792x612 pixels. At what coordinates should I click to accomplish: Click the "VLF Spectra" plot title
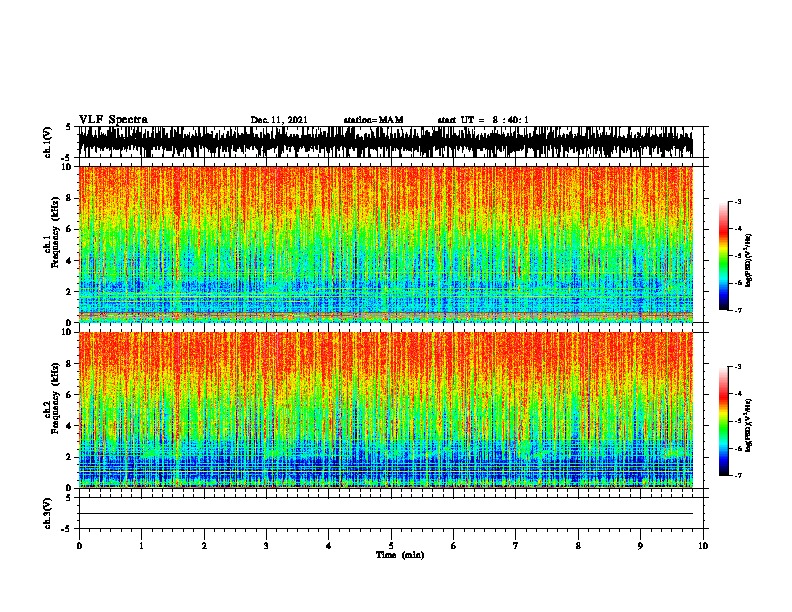(113, 120)
